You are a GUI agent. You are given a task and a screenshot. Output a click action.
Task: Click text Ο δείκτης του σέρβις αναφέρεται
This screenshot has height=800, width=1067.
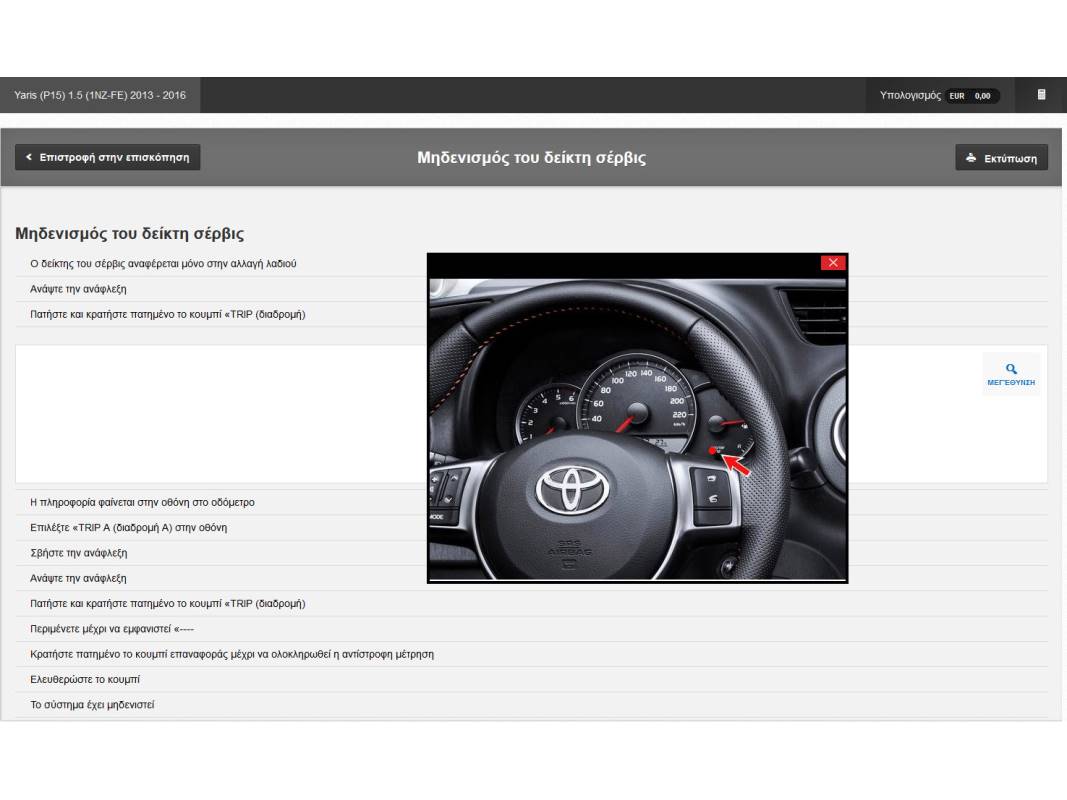coord(163,264)
